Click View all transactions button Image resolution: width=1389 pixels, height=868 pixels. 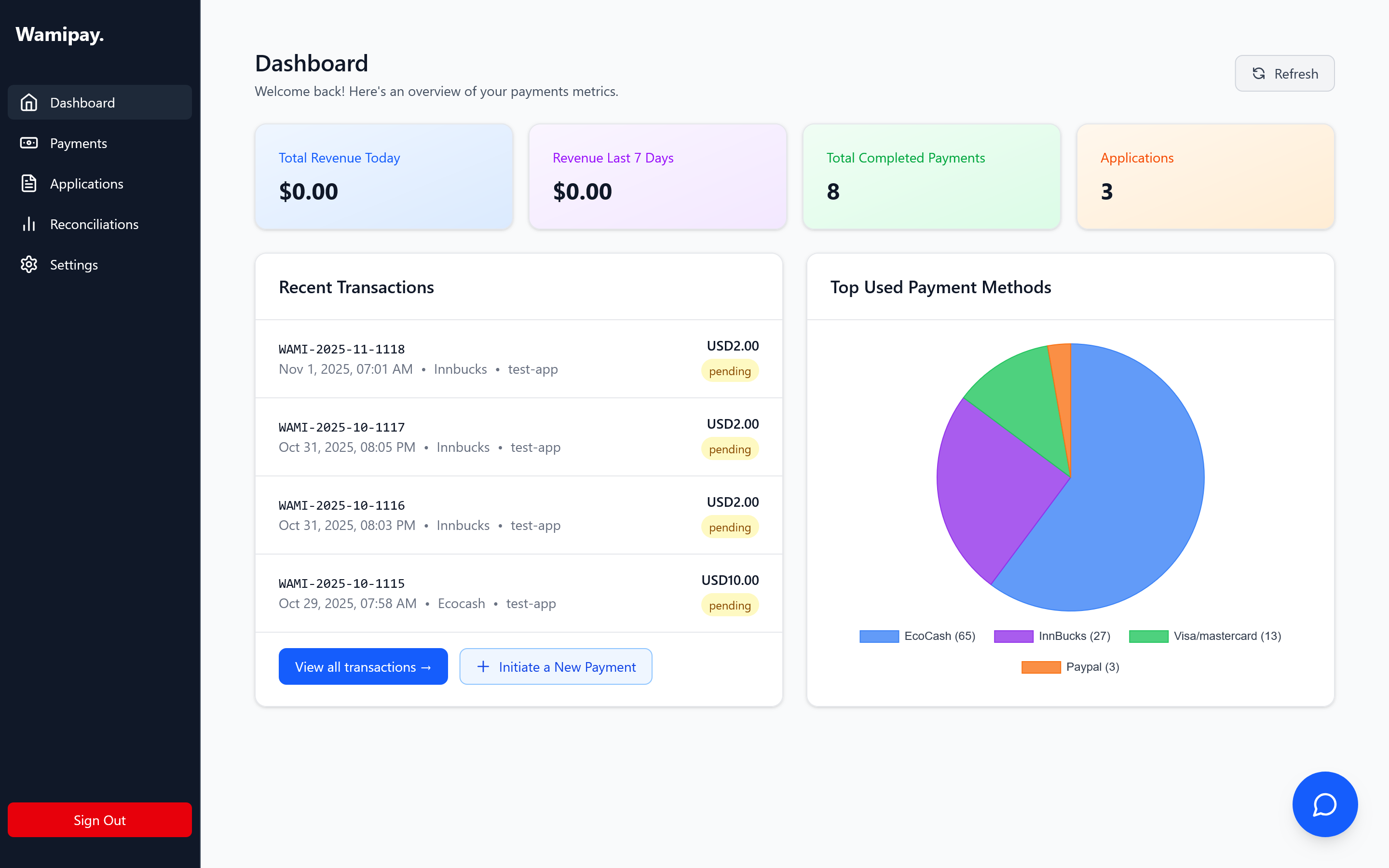[363, 666]
